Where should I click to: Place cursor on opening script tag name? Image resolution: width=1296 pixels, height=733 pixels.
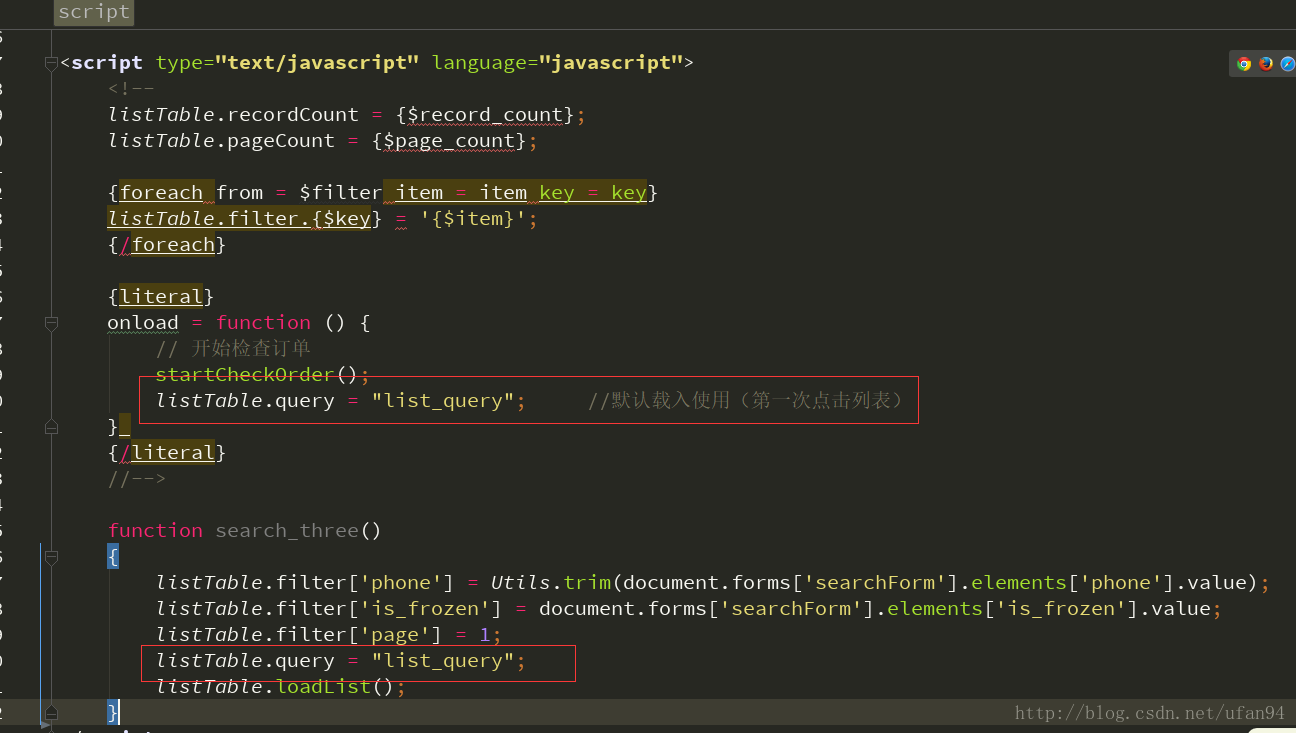(x=107, y=63)
